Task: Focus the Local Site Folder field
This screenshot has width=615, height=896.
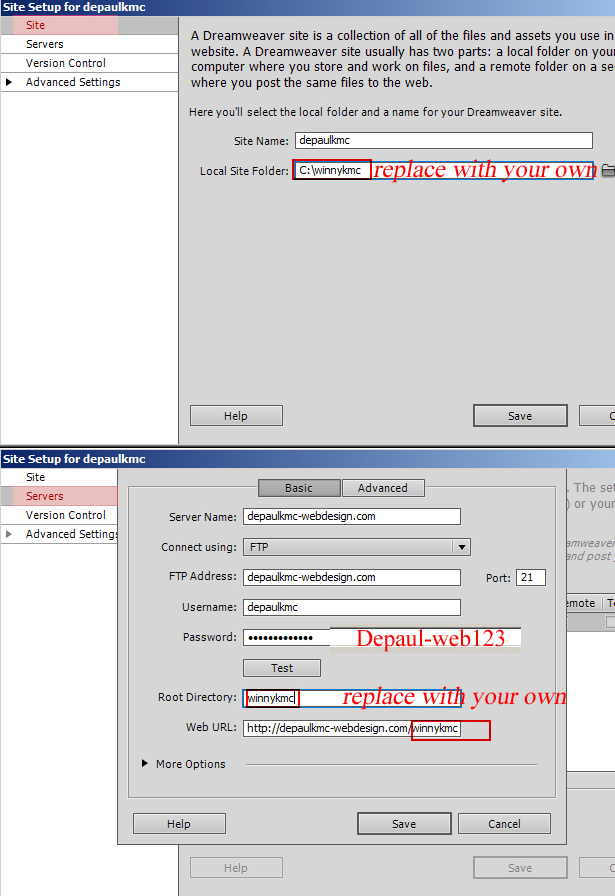Action: (444, 170)
